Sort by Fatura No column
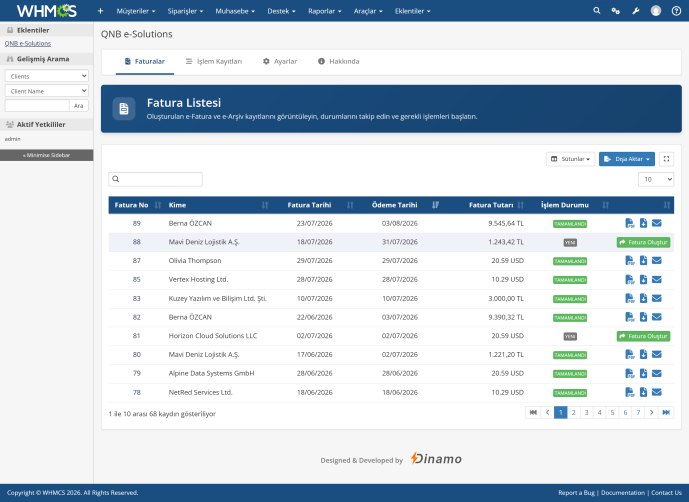Viewport: 689px width, 502px height. pos(136,205)
